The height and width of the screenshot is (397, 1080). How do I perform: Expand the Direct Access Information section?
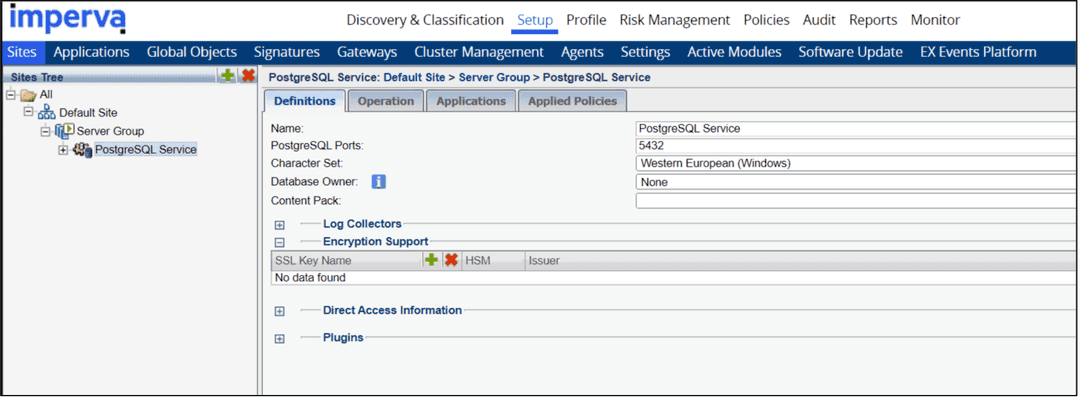pyautogui.click(x=280, y=311)
